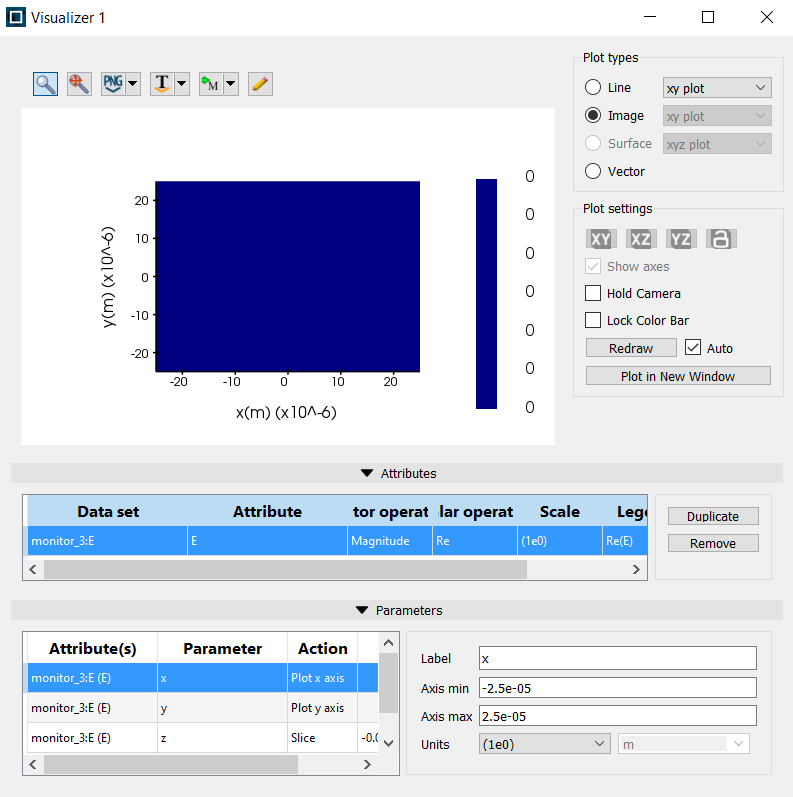This screenshot has width=793, height=797.
Task: Click the Slice action cell
Action: pyautogui.click(x=322, y=738)
